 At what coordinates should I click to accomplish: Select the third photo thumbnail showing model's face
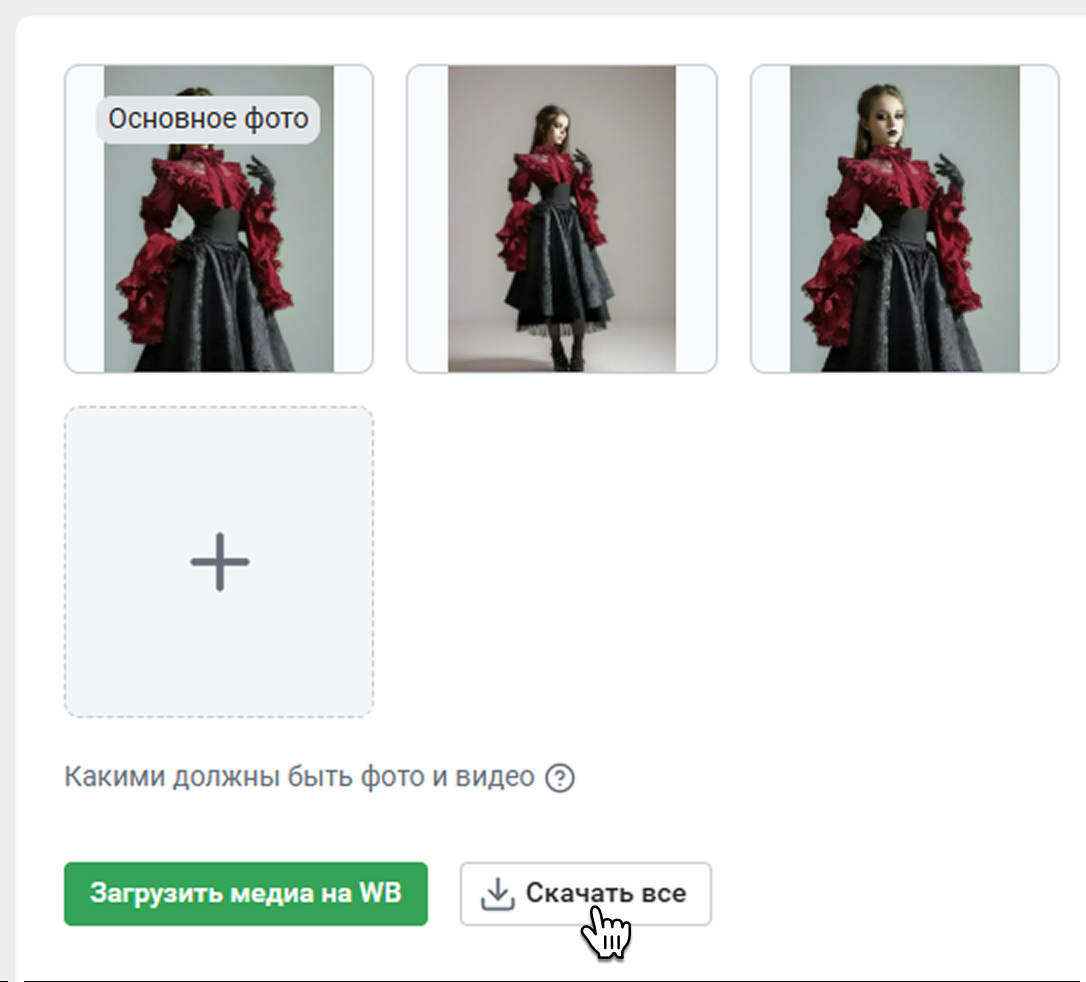(x=904, y=219)
